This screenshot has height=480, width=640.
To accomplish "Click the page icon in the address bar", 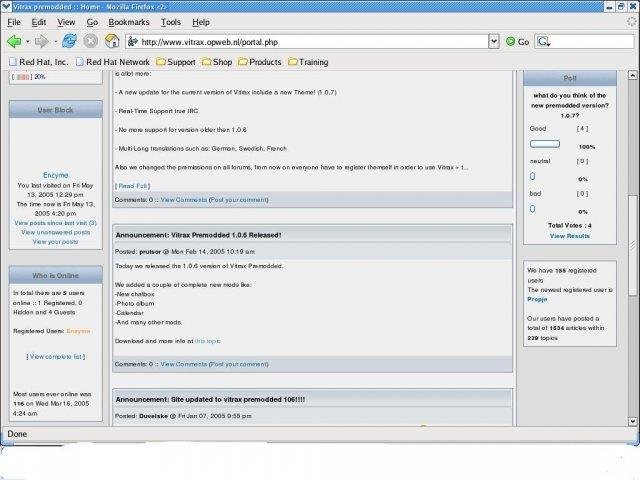I will [x=133, y=42].
